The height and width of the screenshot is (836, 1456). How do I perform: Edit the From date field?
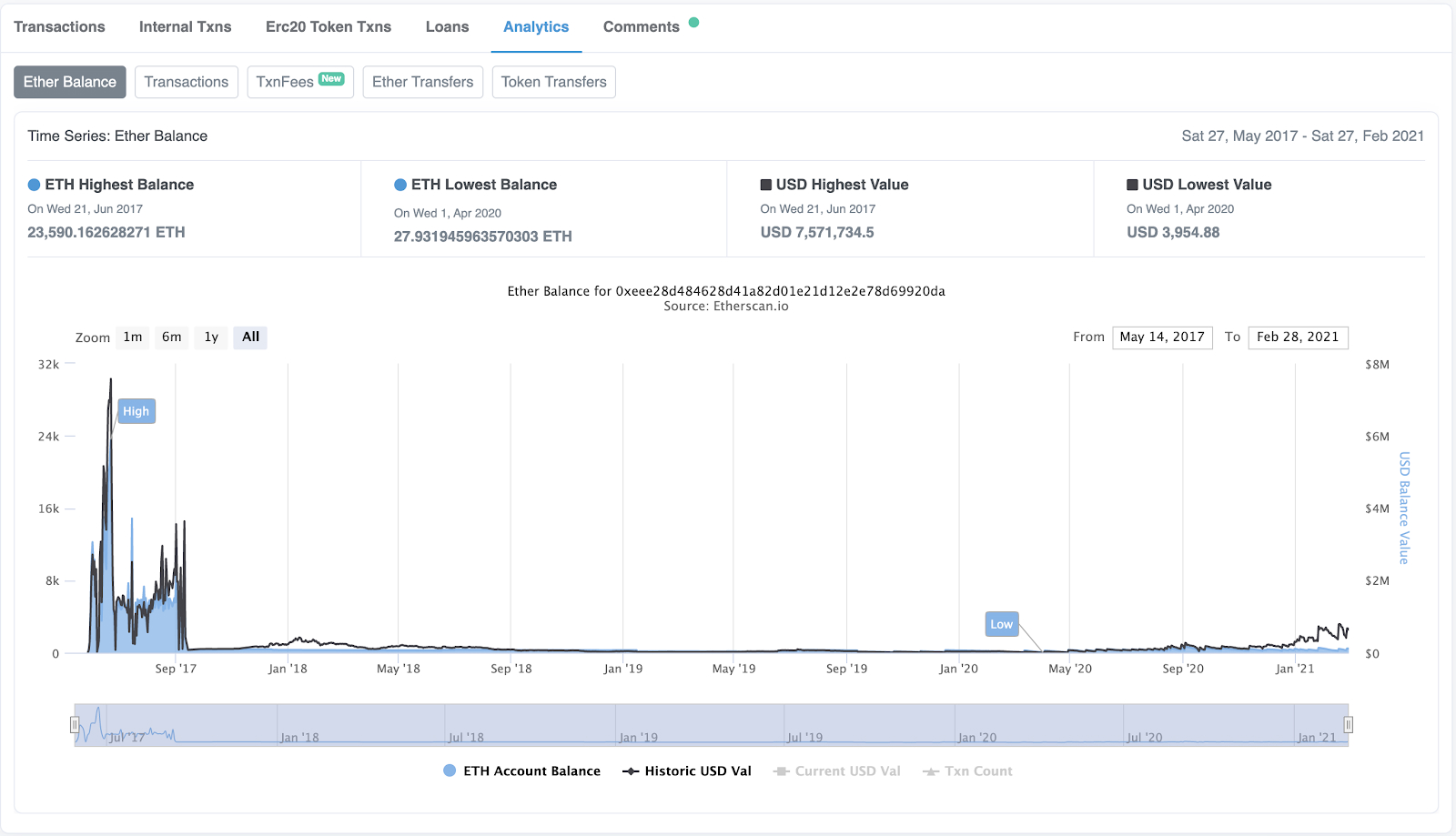point(1162,337)
